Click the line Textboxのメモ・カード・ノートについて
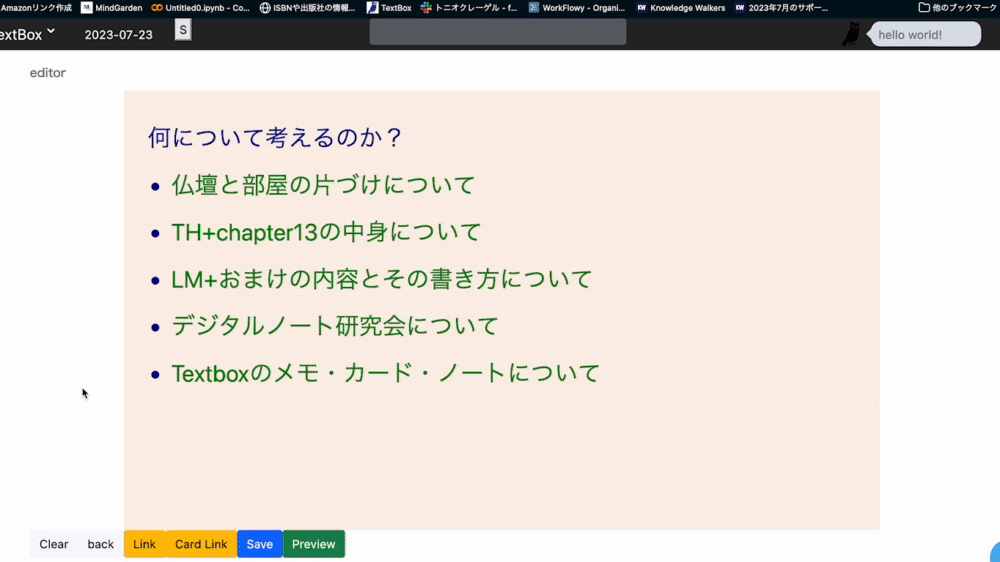The image size is (1000, 562). 385,373
